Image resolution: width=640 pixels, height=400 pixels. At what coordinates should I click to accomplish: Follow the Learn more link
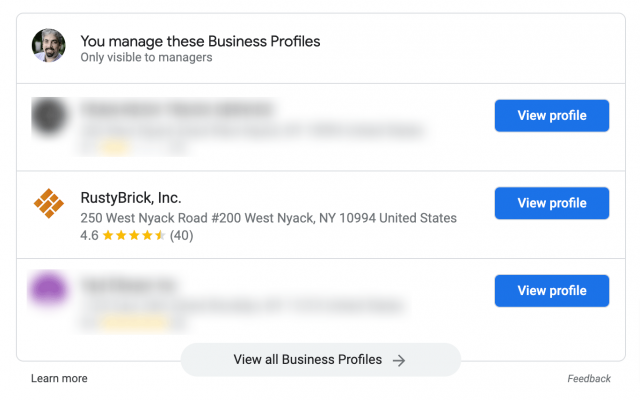[x=59, y=379]
